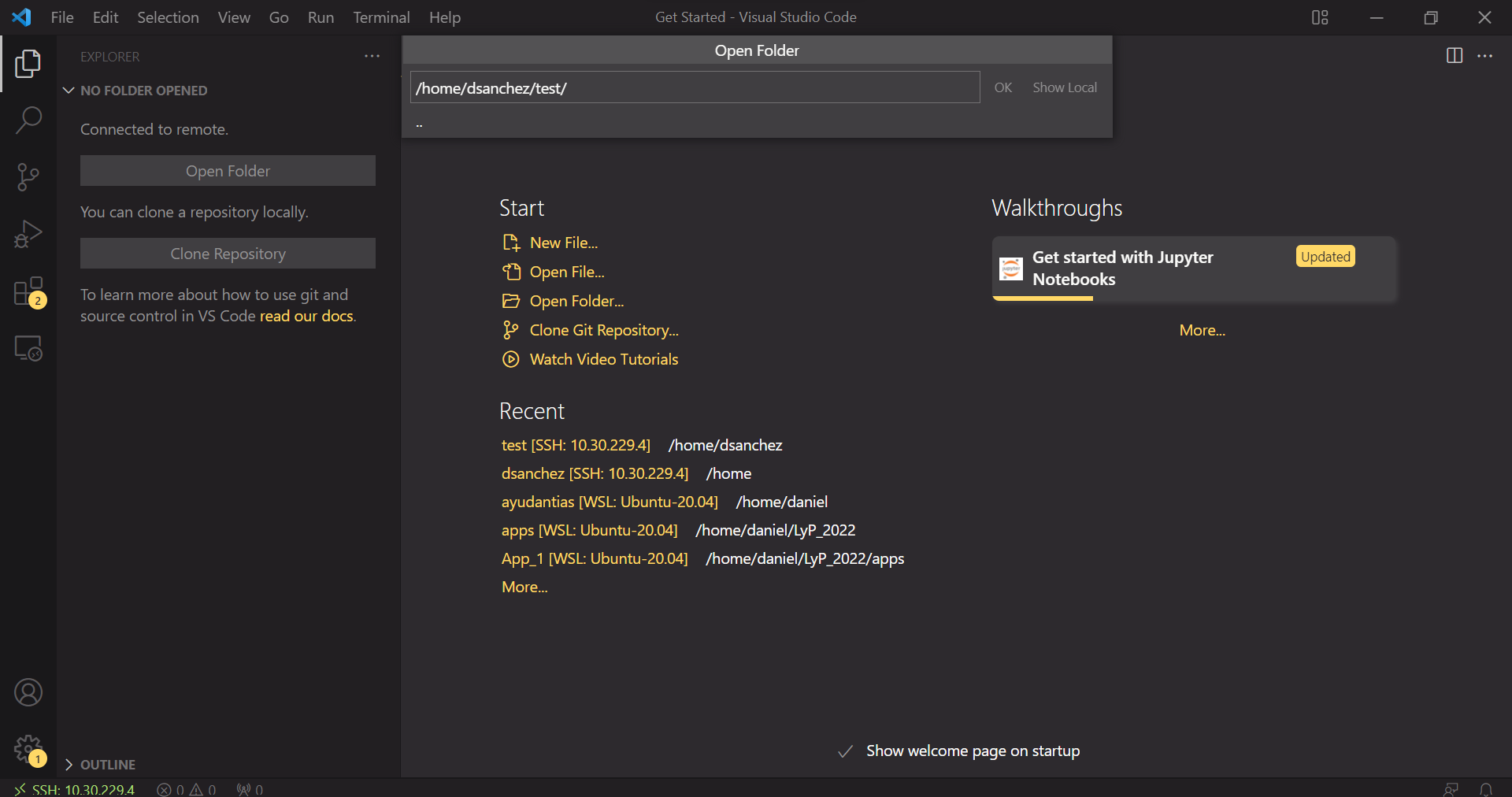Image resolution: width=1512 pixels, height=797 pixels.
Task: Click the folder path input field
Action: click(x=695, y=87)
